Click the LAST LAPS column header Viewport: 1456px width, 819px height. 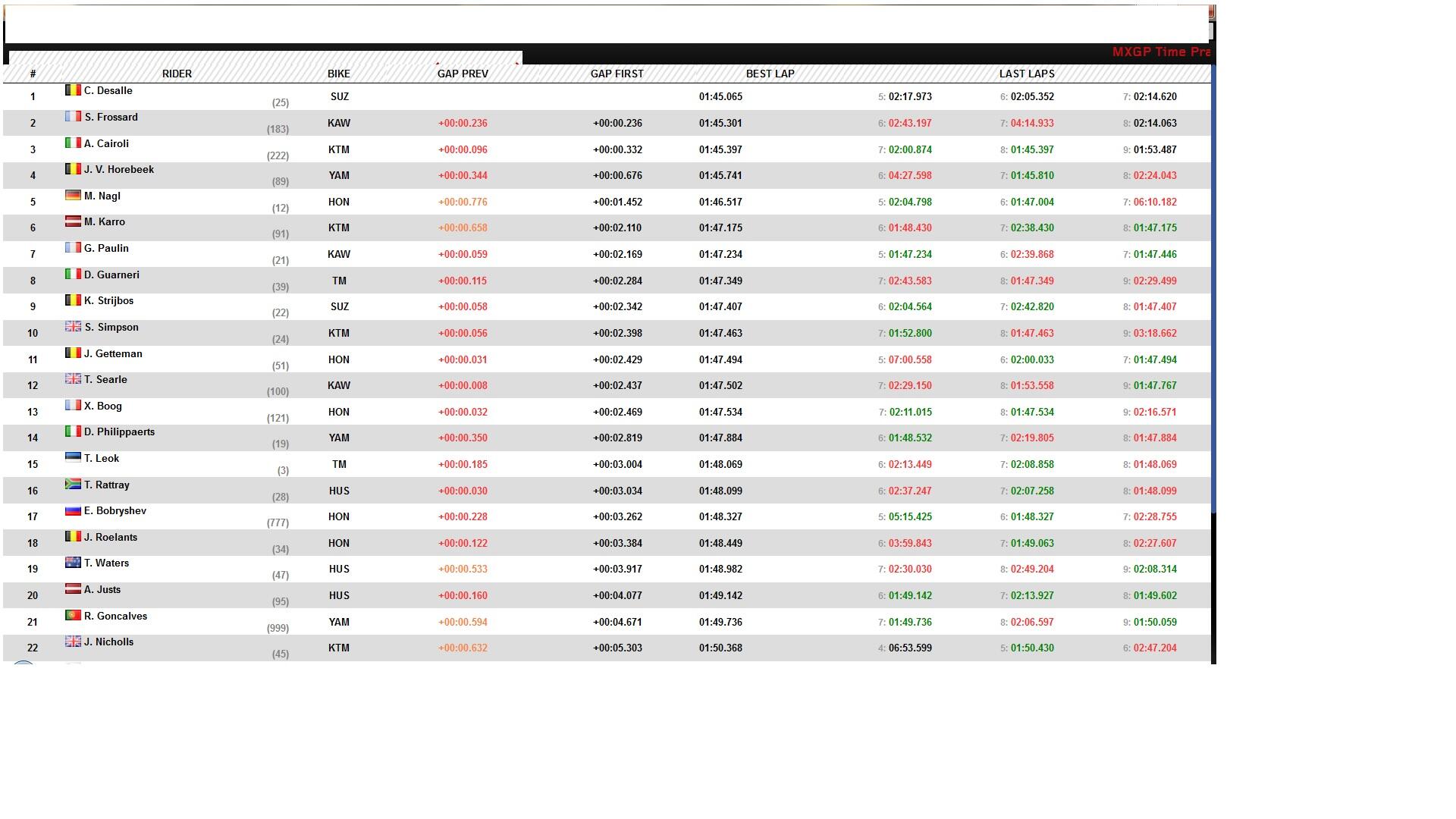(x=1026, y=74)
